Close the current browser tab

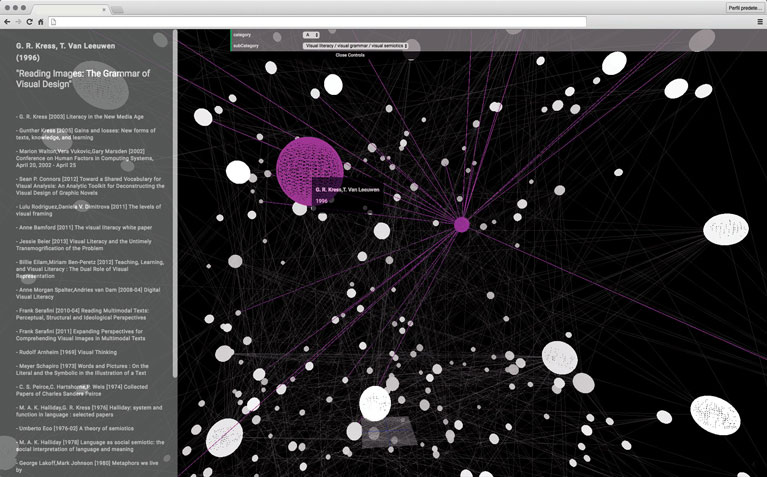point(104,9)
